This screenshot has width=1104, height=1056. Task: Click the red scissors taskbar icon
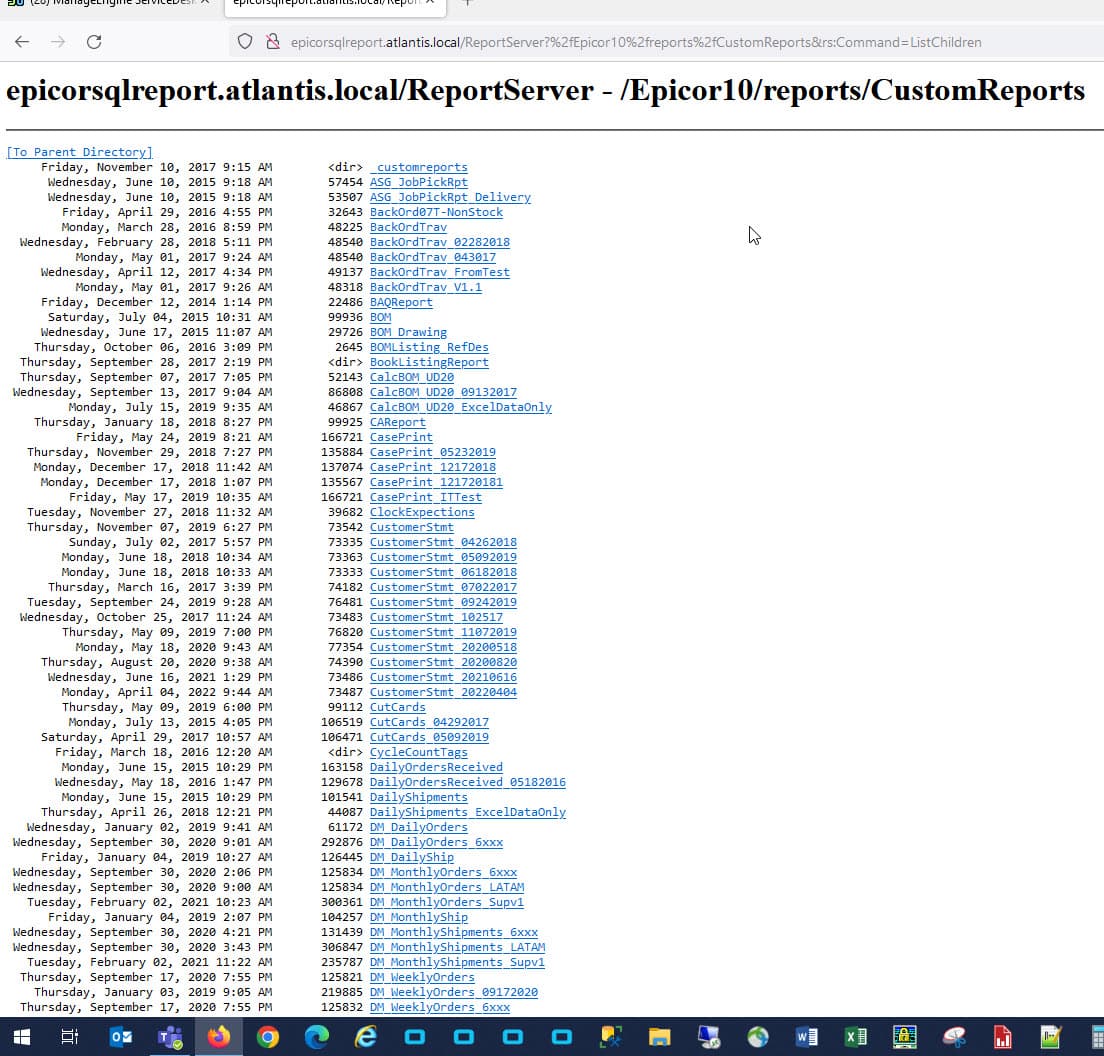pos(954,1036)
